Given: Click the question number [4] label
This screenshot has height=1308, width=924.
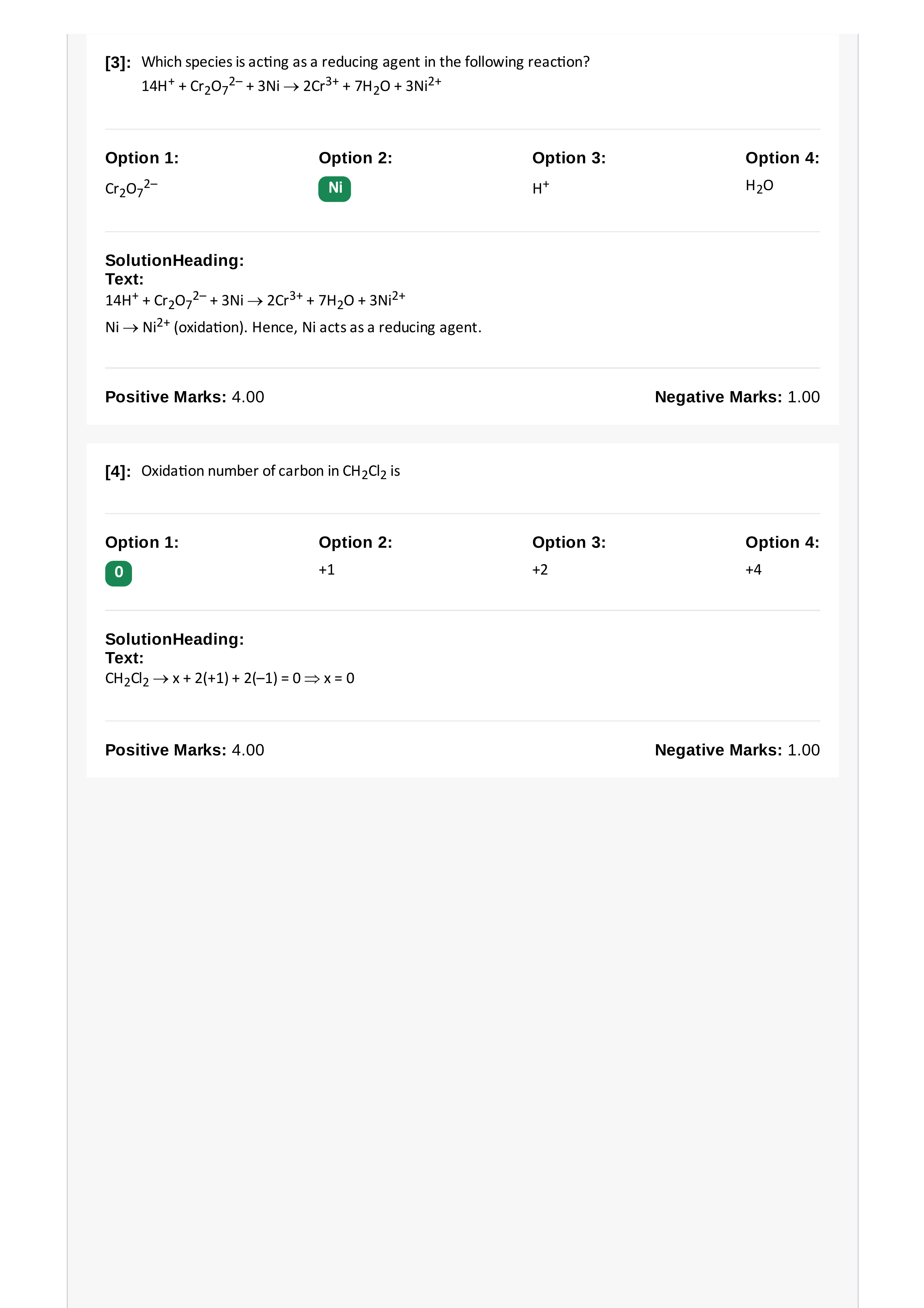Looking at the screenshot, I should [x=118, y=472].
